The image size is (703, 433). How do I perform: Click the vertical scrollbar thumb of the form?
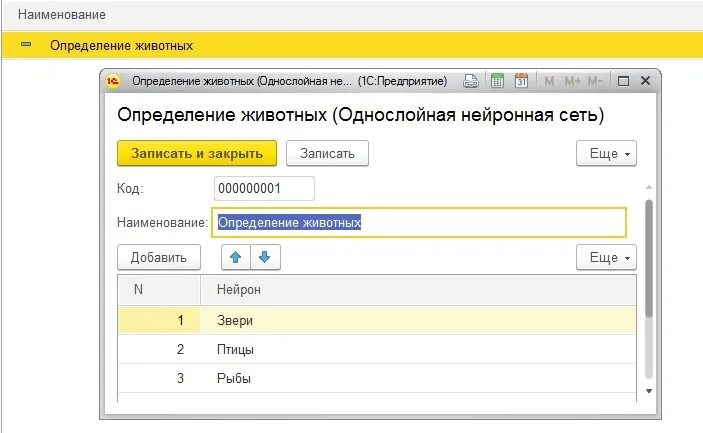[x=649, y=259]
